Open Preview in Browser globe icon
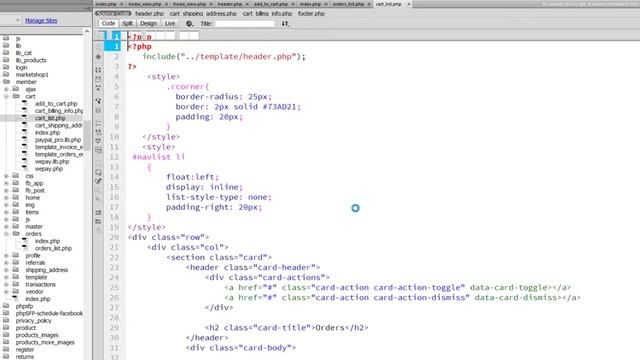Viewport: 640px width, 360px height. pyautogui.click(x=189, y=24)
